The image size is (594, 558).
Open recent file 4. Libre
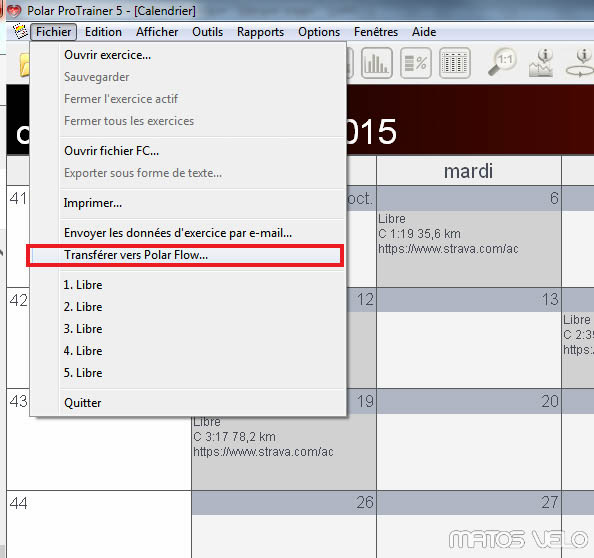(x=188, y=351)
